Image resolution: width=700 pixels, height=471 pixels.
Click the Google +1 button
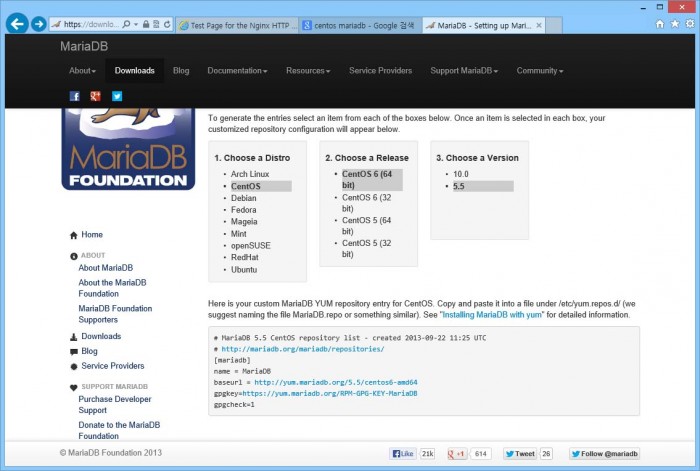tap(457, 454)
